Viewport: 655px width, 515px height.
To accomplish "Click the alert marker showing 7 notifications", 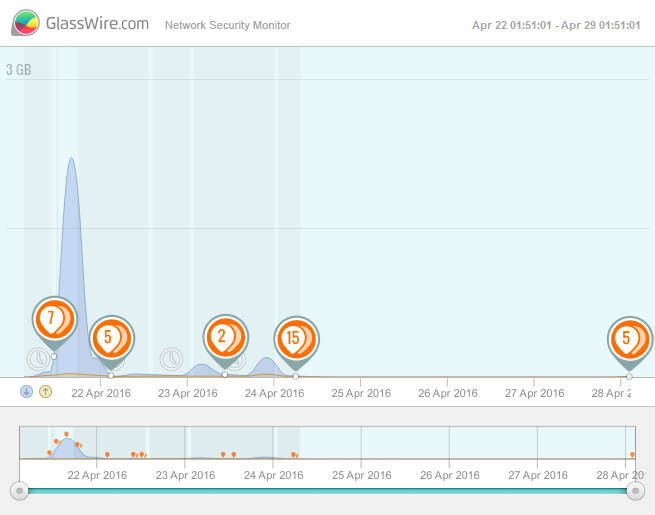I will (x=54, y=320).
